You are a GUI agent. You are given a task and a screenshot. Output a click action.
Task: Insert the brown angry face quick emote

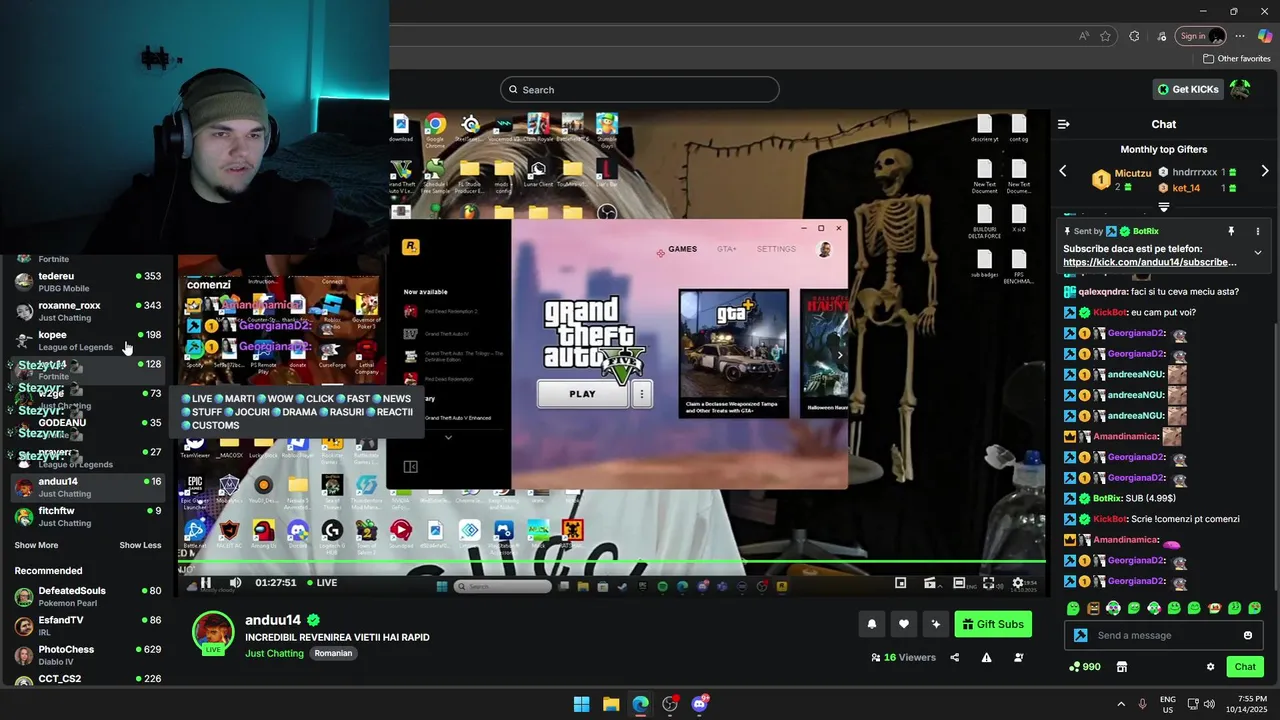1093,608
